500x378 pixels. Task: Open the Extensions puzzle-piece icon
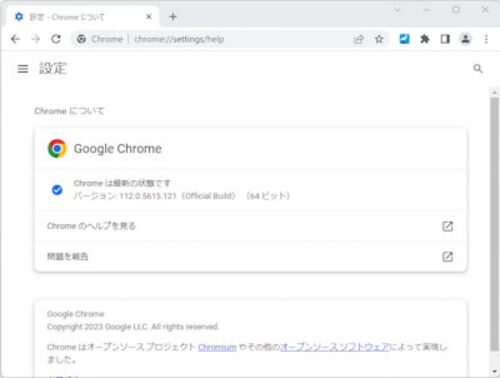tap(425, 39)
